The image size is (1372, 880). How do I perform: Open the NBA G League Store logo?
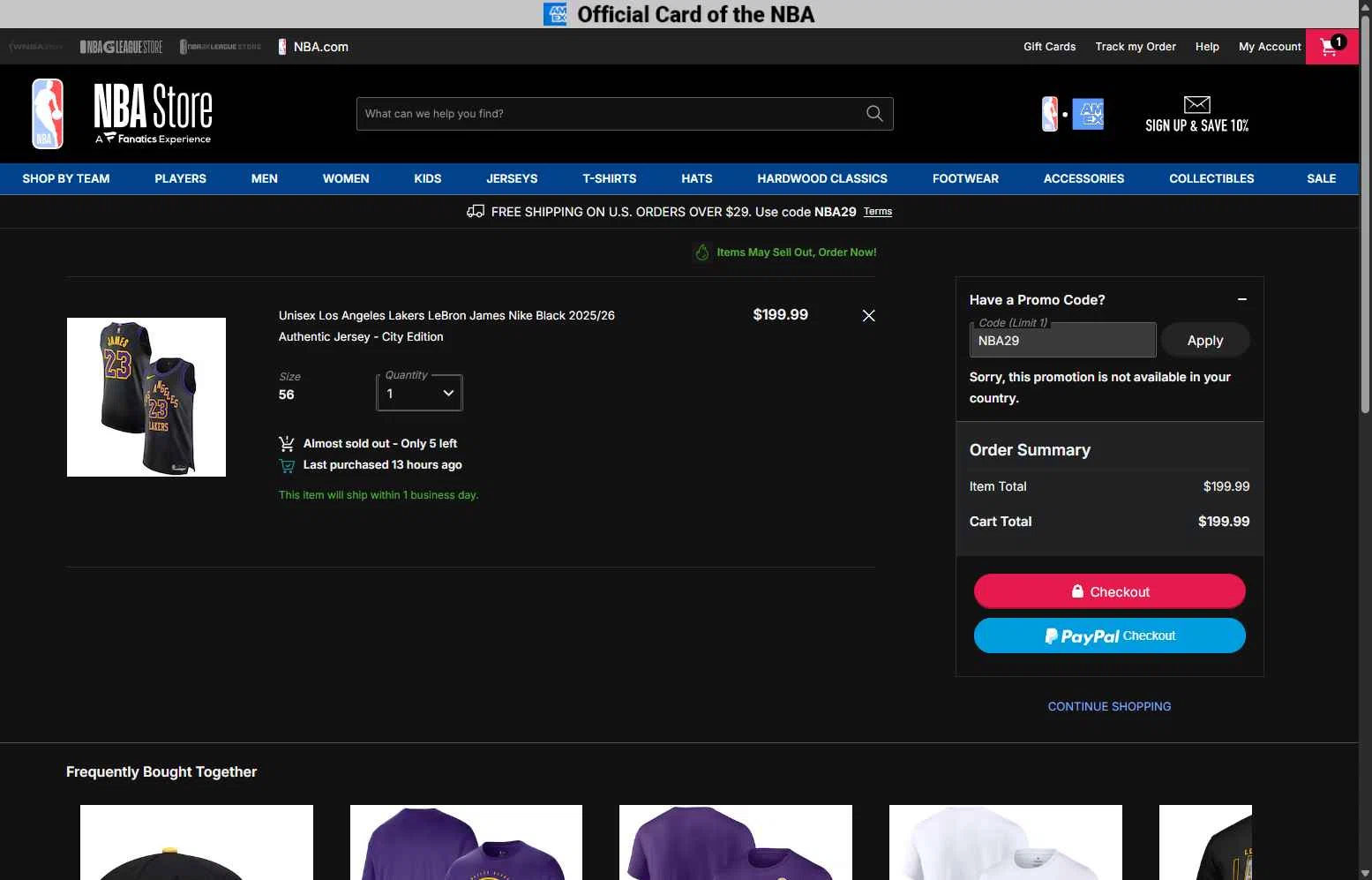pos(121,47)
